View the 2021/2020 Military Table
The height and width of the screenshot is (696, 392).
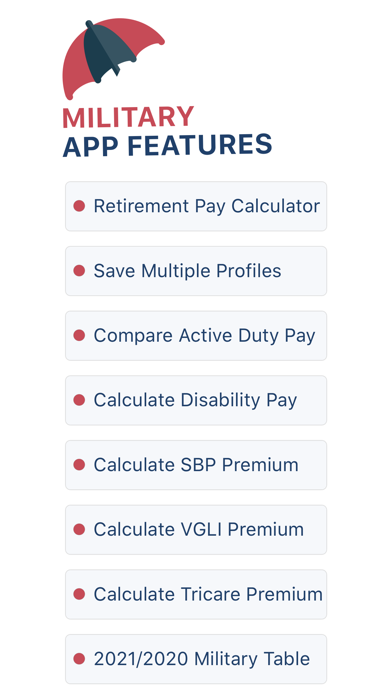pyautogui.click(x=196, y=659)
